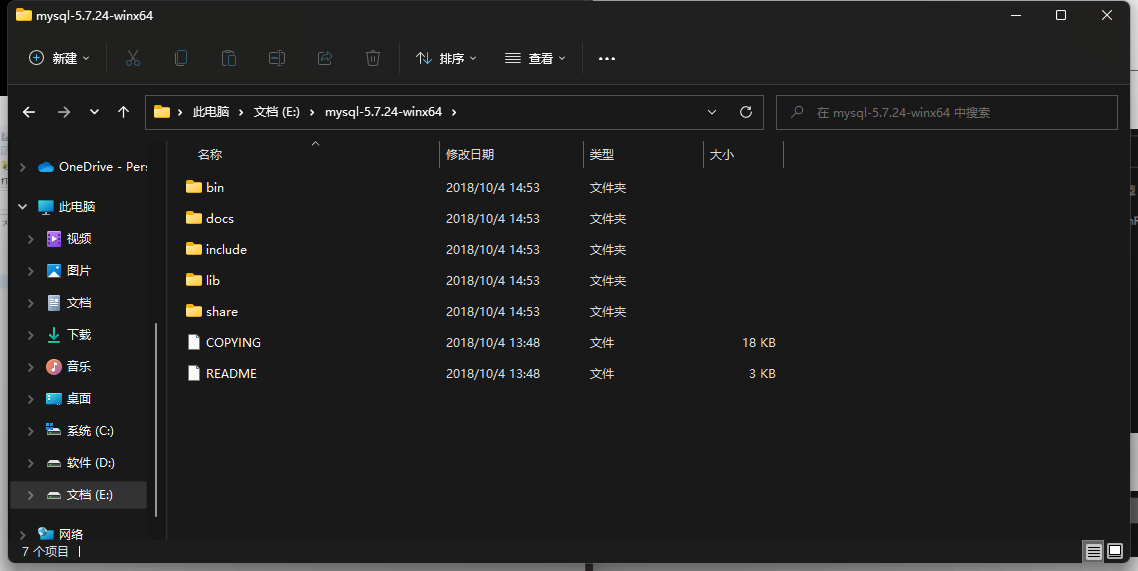Click the Share icon in toolbar

[x=325, y=58]
